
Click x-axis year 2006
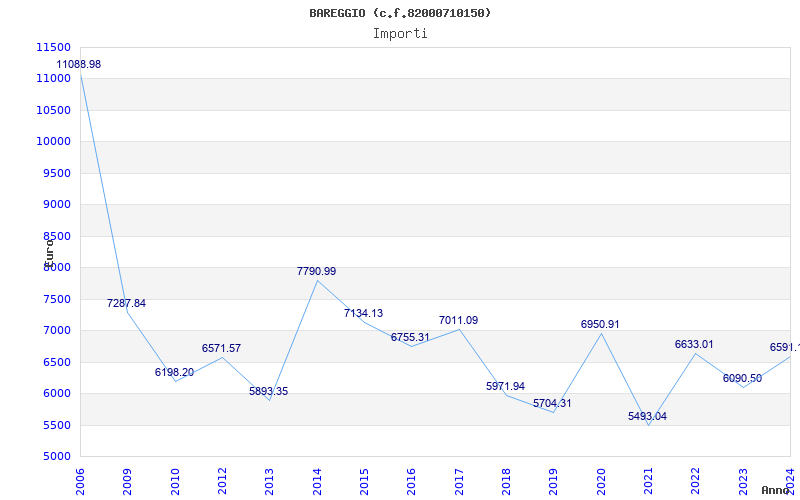pyautogui.click(x=80, y=482)
